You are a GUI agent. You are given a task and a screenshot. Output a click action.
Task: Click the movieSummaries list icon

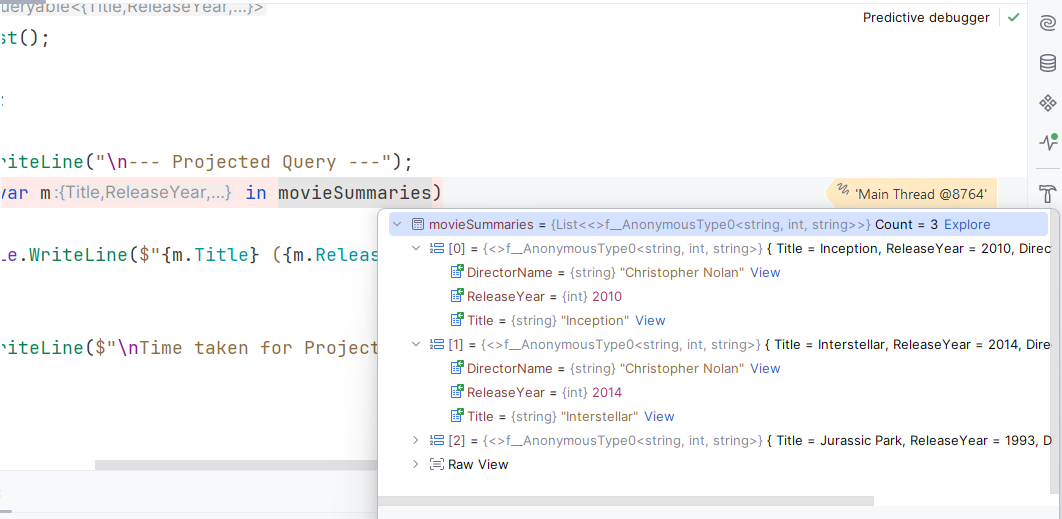418,224
